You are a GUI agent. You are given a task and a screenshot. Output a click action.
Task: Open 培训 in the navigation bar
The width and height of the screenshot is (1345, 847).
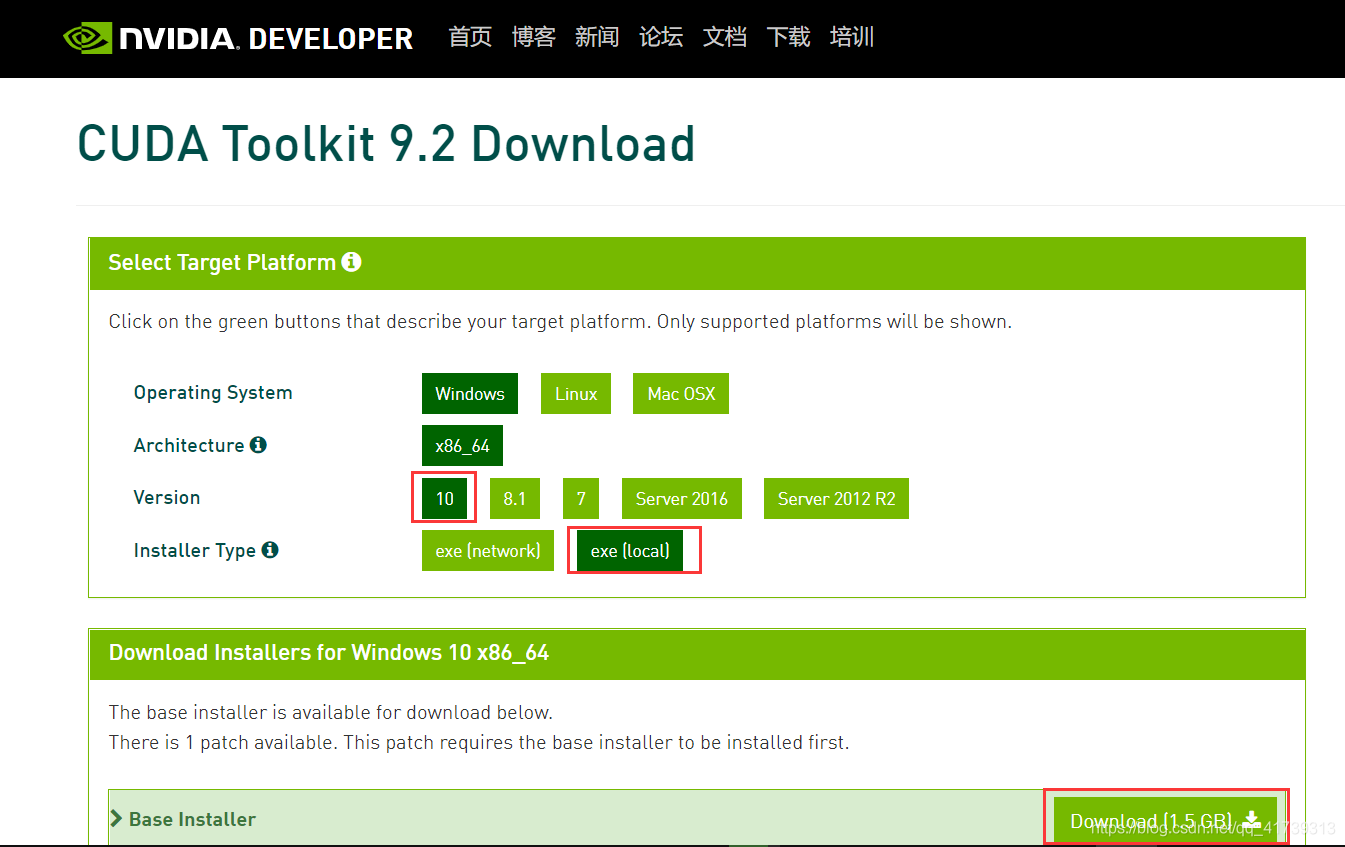[x=852, y=38]
